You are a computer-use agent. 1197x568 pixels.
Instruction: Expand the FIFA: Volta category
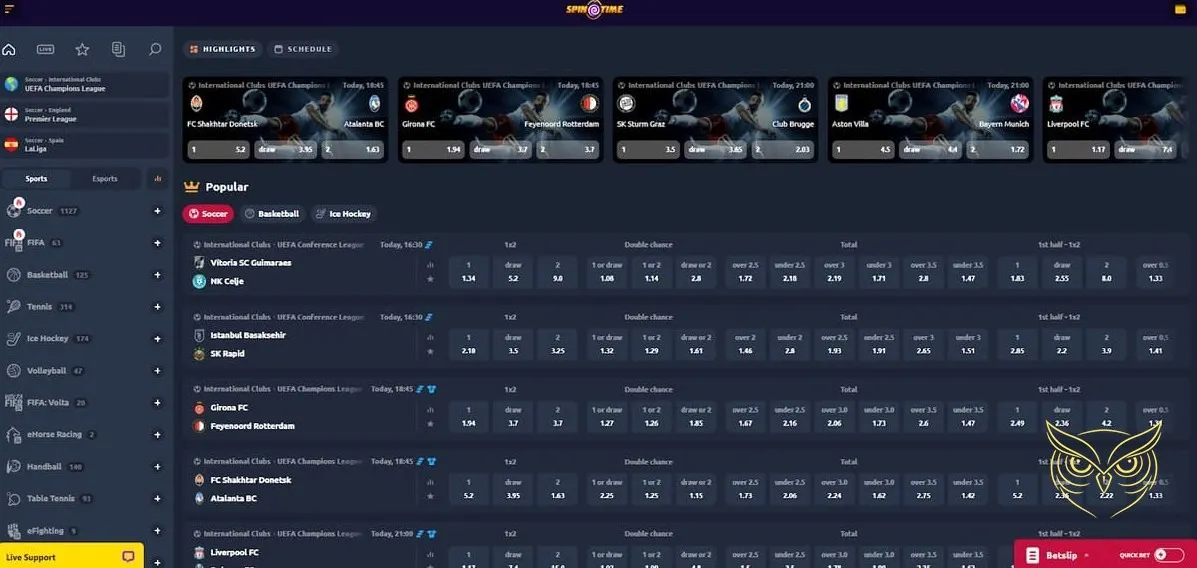point(157,402)
